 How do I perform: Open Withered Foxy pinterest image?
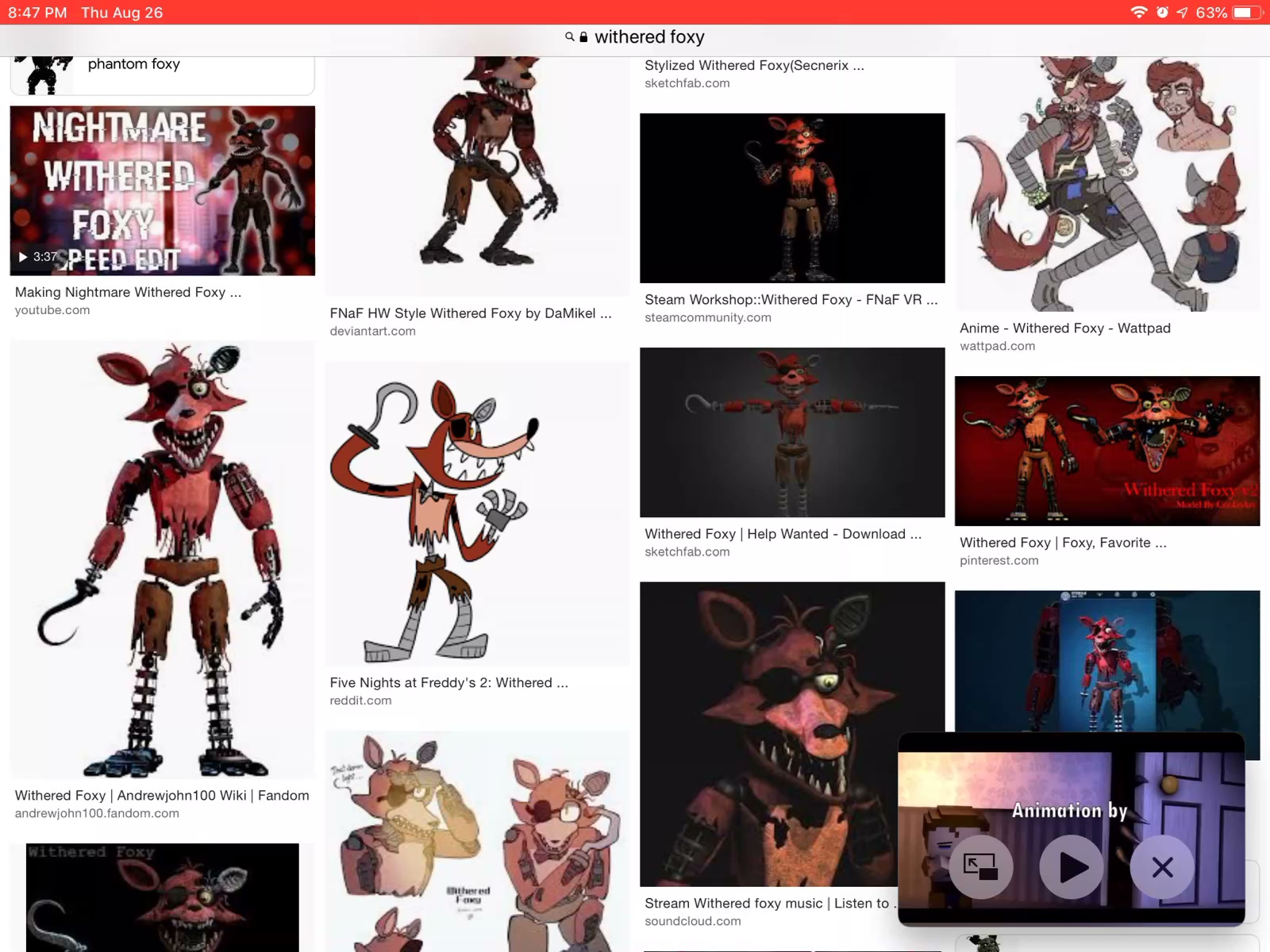coord(1106,451)
